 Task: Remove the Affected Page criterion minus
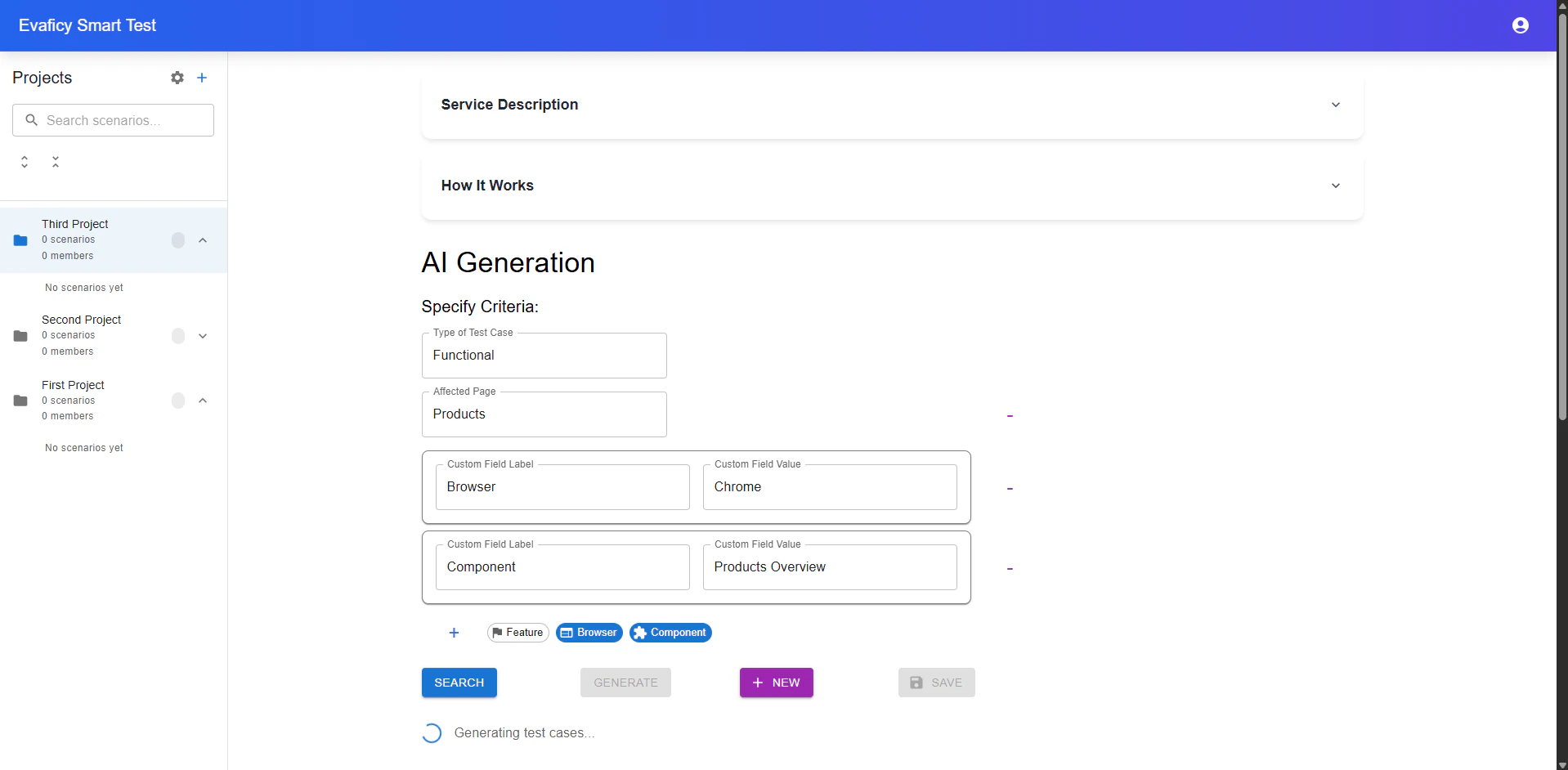[1010, 416]
